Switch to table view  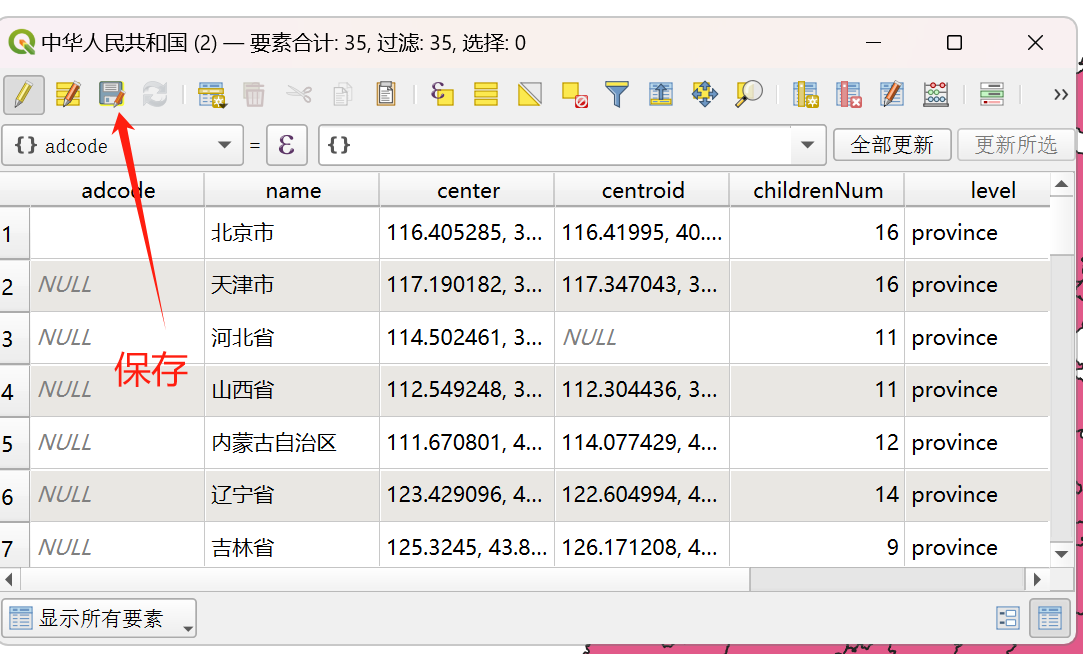1049,618
